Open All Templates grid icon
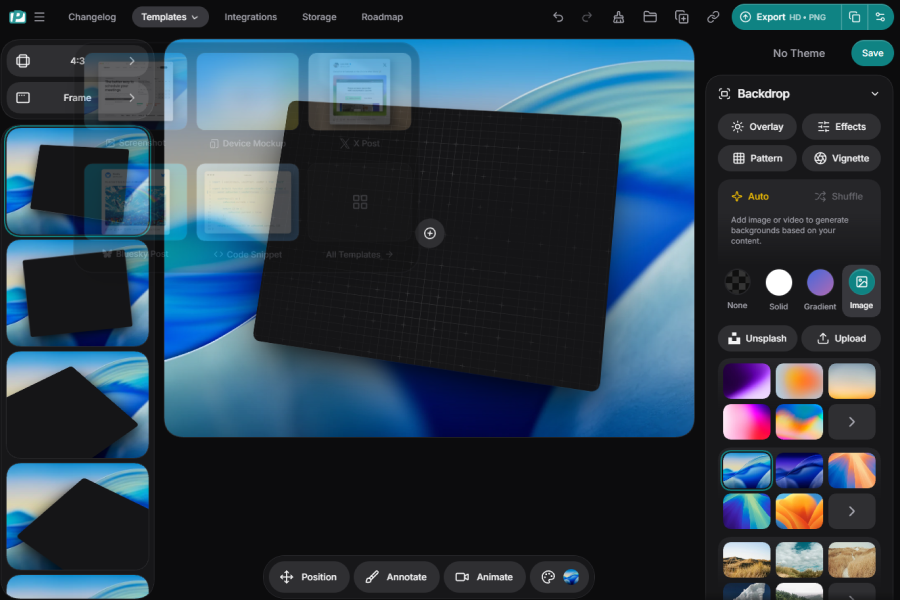Image resolution: width=900 pixels, height=600 pixels. (360, 202)
